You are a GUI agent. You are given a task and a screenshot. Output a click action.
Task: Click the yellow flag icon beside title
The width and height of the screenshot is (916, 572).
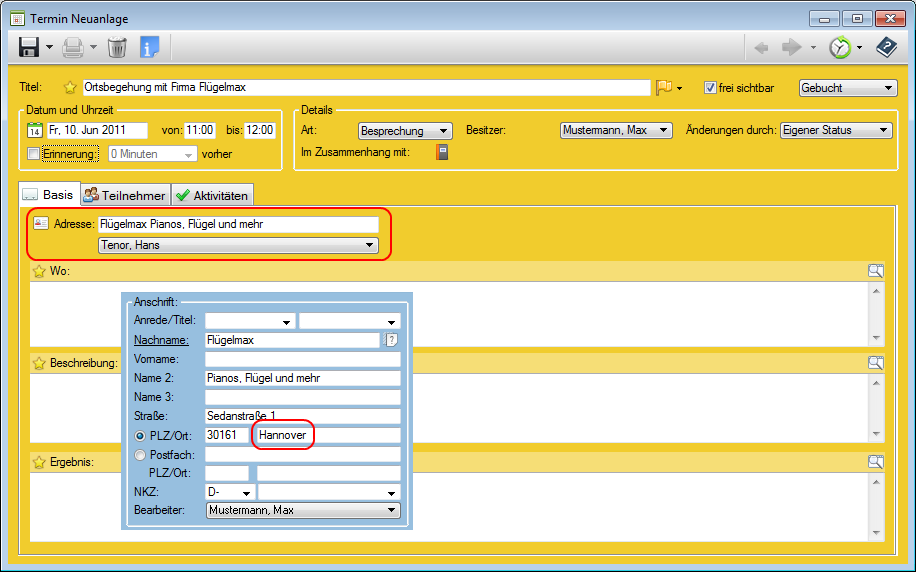pos(664,88)
